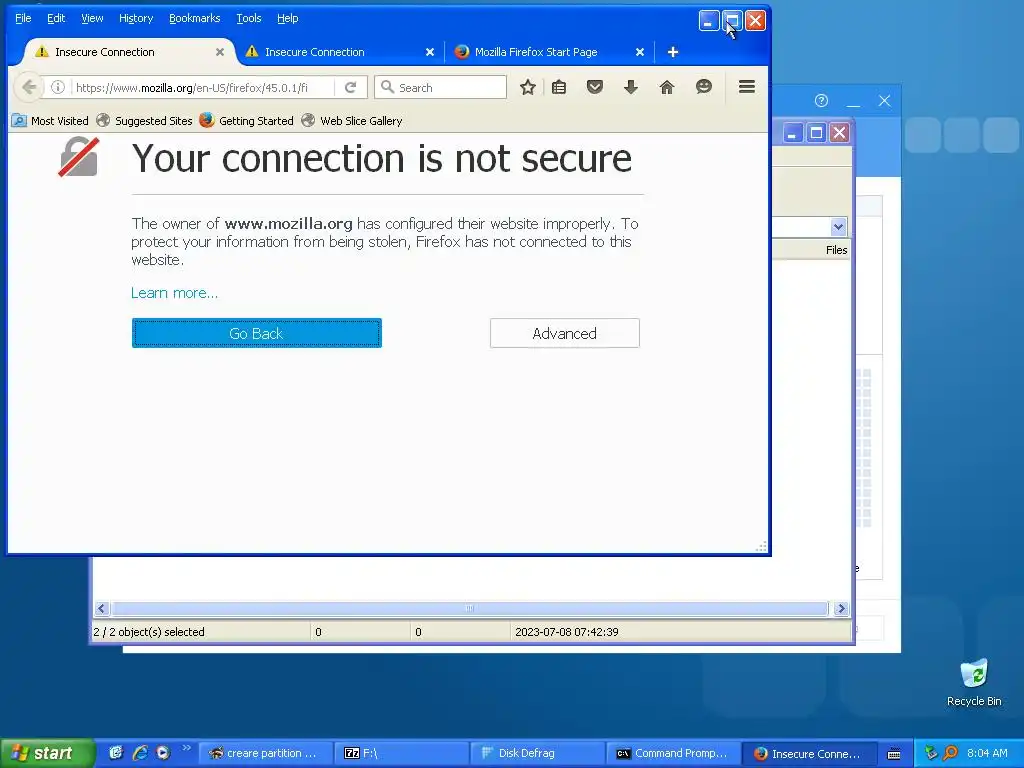The width and height of the screenshot is (1024, 768).
Task: Expand quick launch chevron
Action: coord(186,748)
